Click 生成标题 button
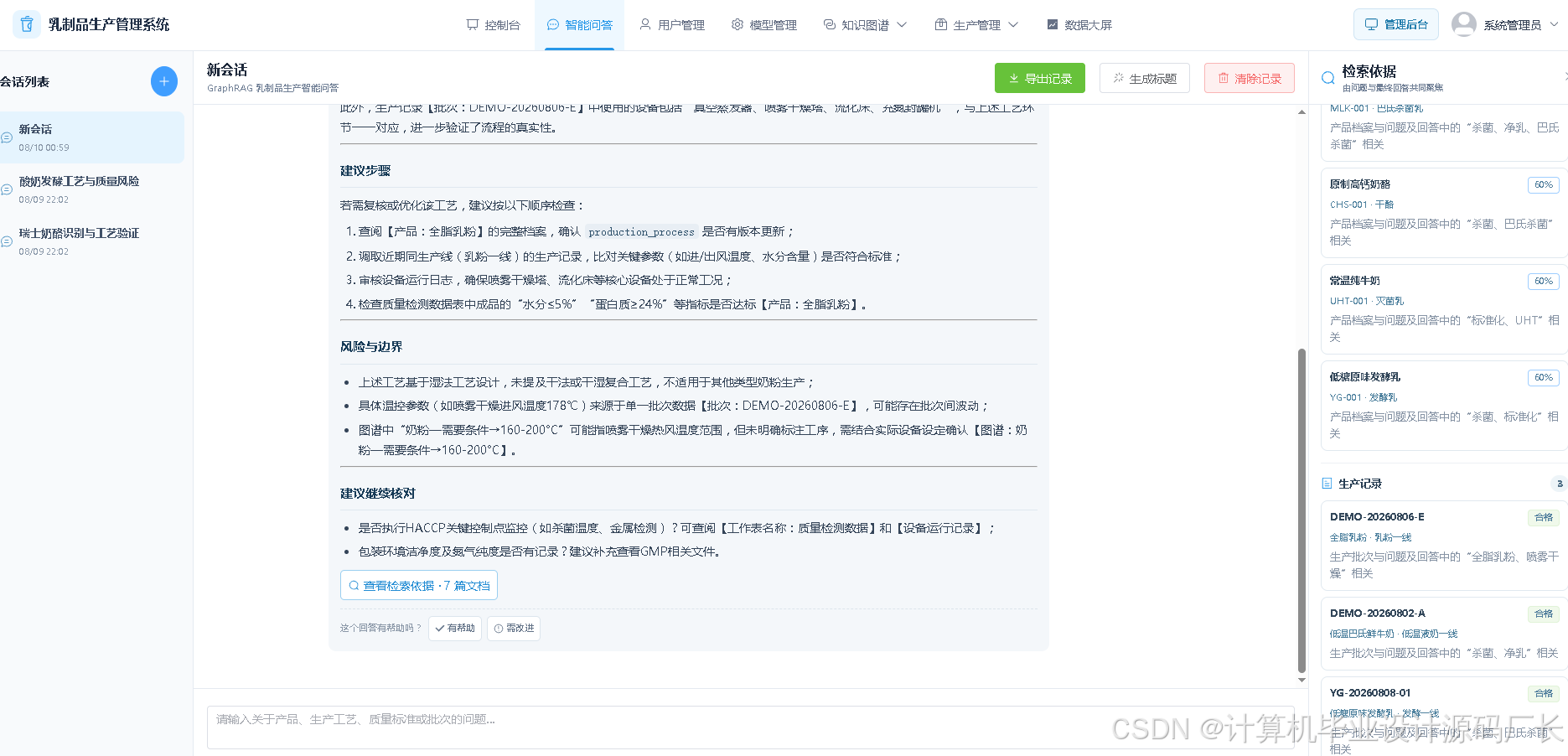This screenshot has height=756, width=1568. (x=1144, y=78)
